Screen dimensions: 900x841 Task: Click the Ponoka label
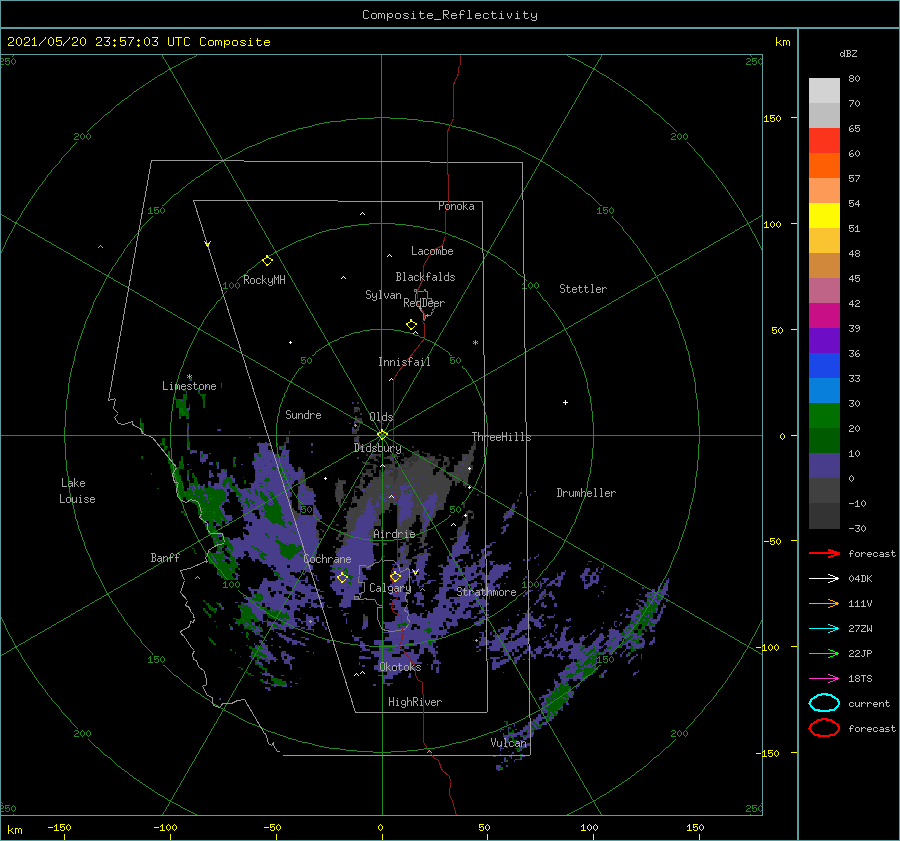click(456, 206)
